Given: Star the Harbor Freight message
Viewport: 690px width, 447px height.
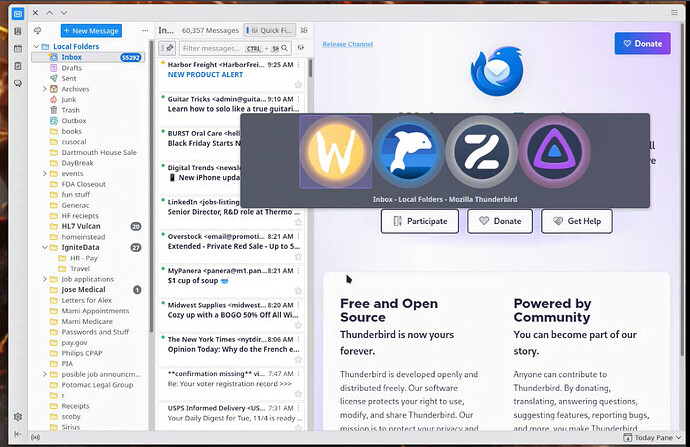Looking at the screenshot, I should [x=298, y=84].
